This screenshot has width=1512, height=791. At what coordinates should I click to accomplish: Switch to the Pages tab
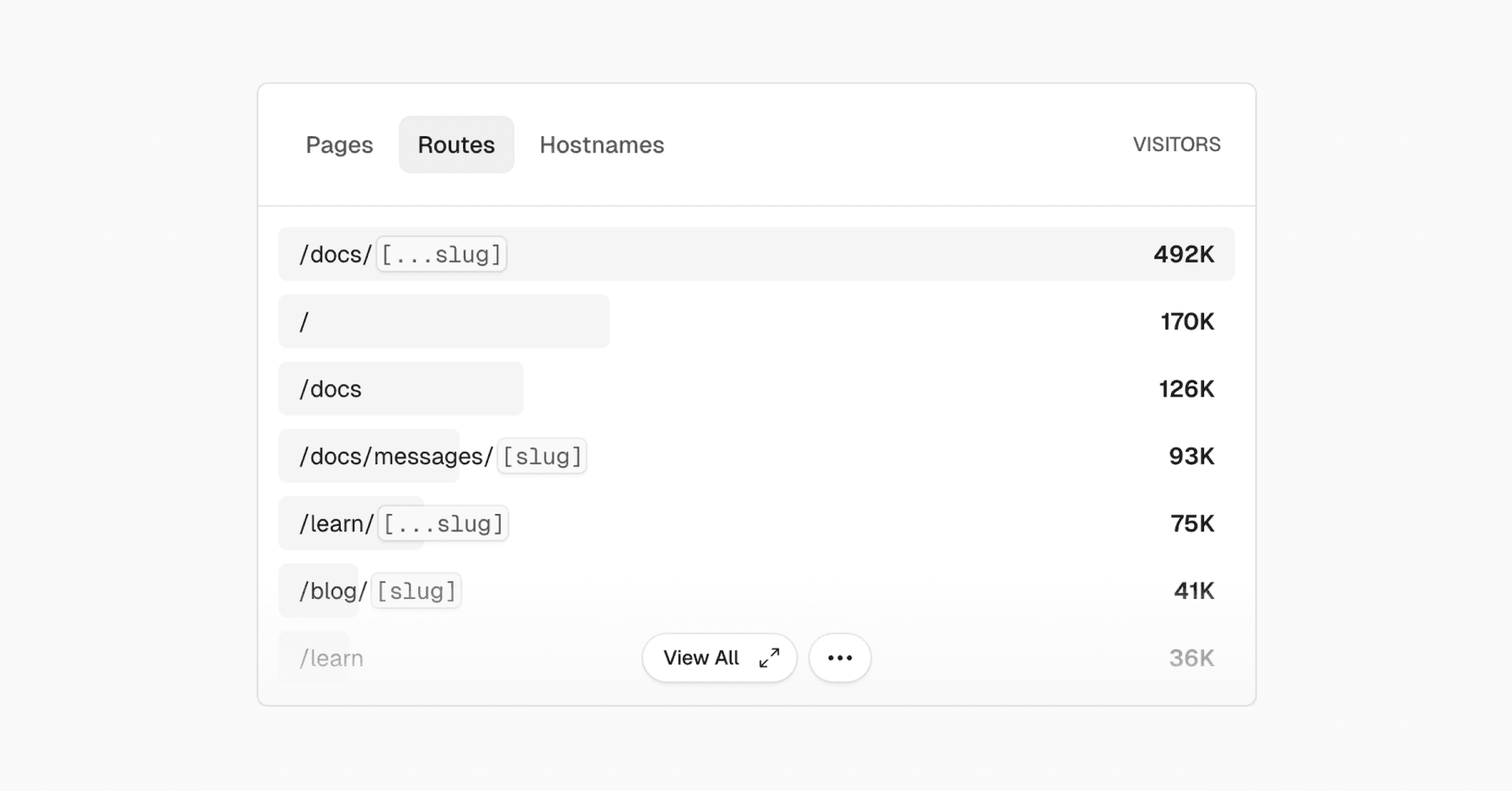(x=339, y=145)
